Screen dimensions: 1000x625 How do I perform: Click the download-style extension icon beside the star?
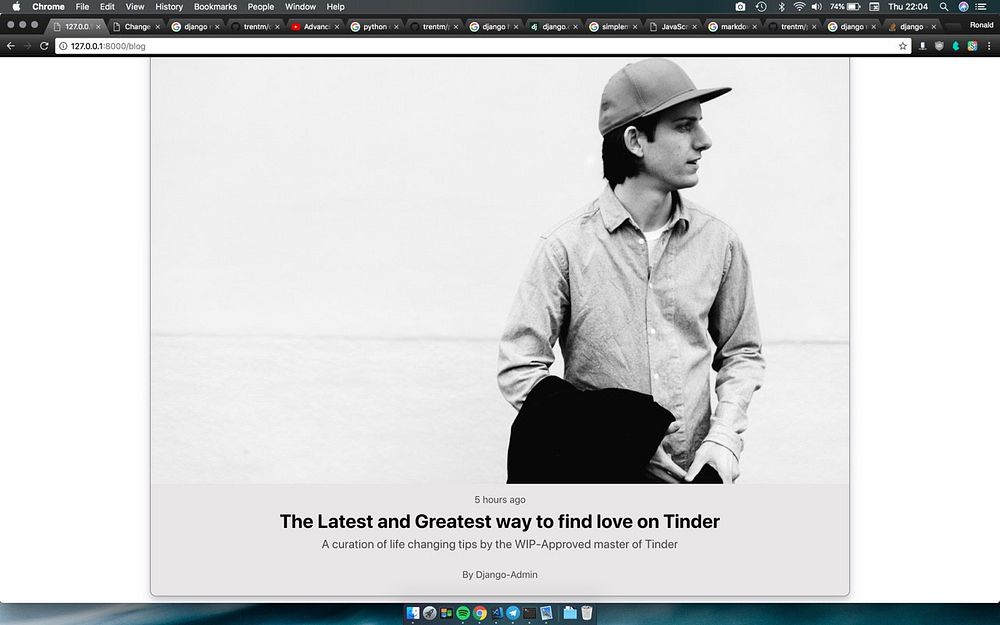[922, 46]
